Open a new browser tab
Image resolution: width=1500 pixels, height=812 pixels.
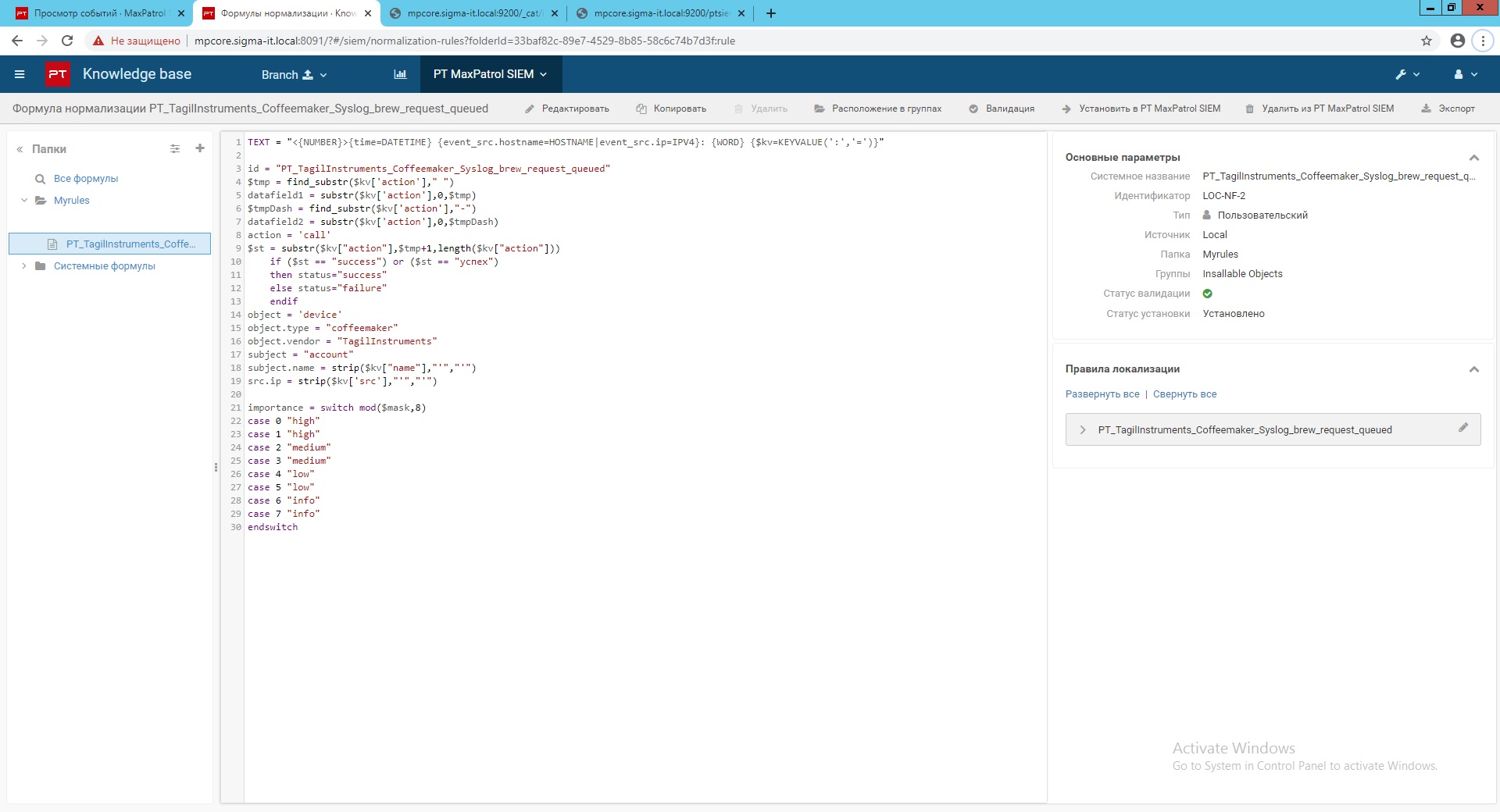pos(771,13)
